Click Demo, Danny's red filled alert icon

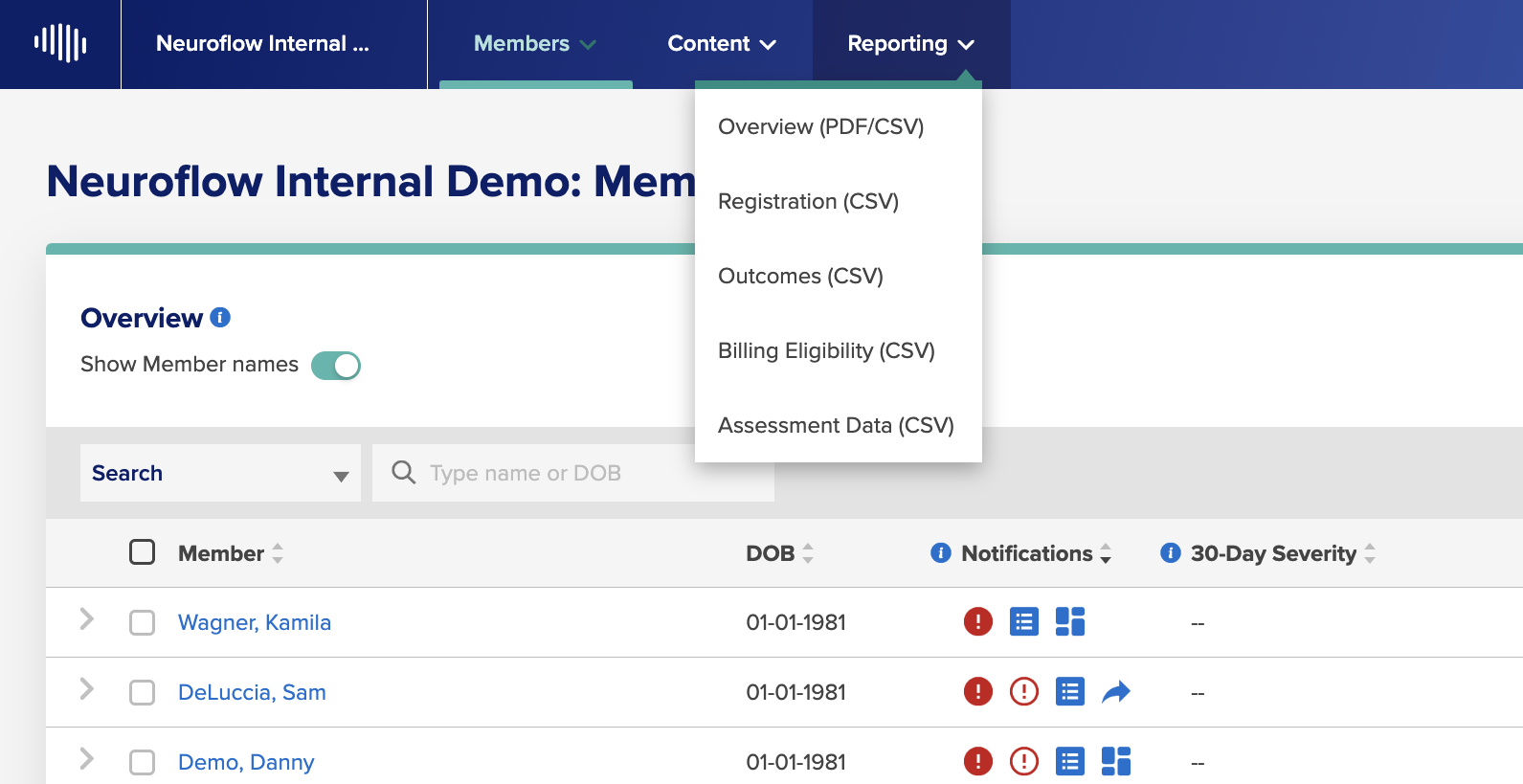tap(977, 761)
